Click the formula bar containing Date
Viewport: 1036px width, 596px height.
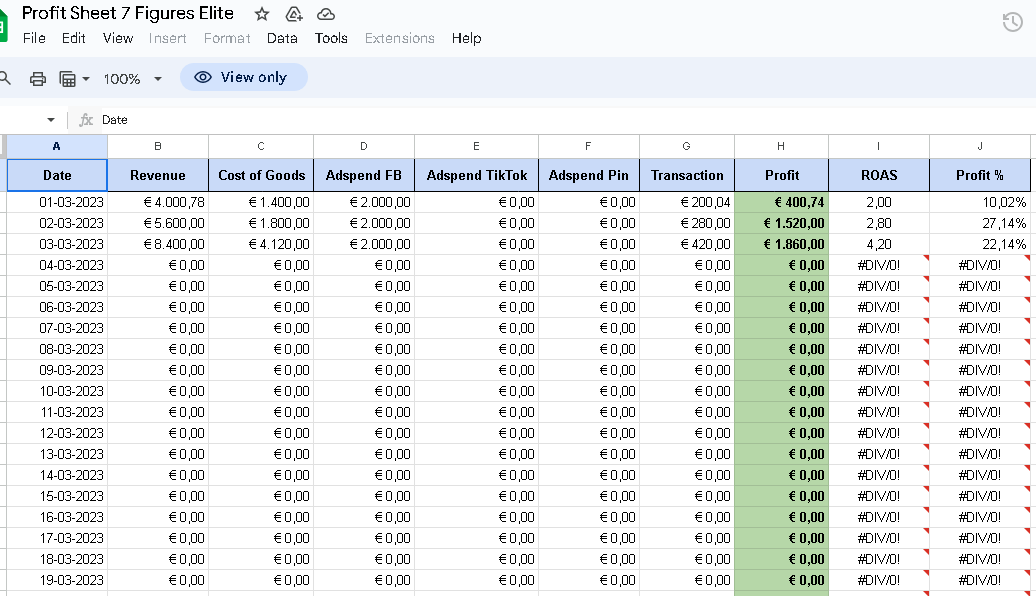coord(500,120)
